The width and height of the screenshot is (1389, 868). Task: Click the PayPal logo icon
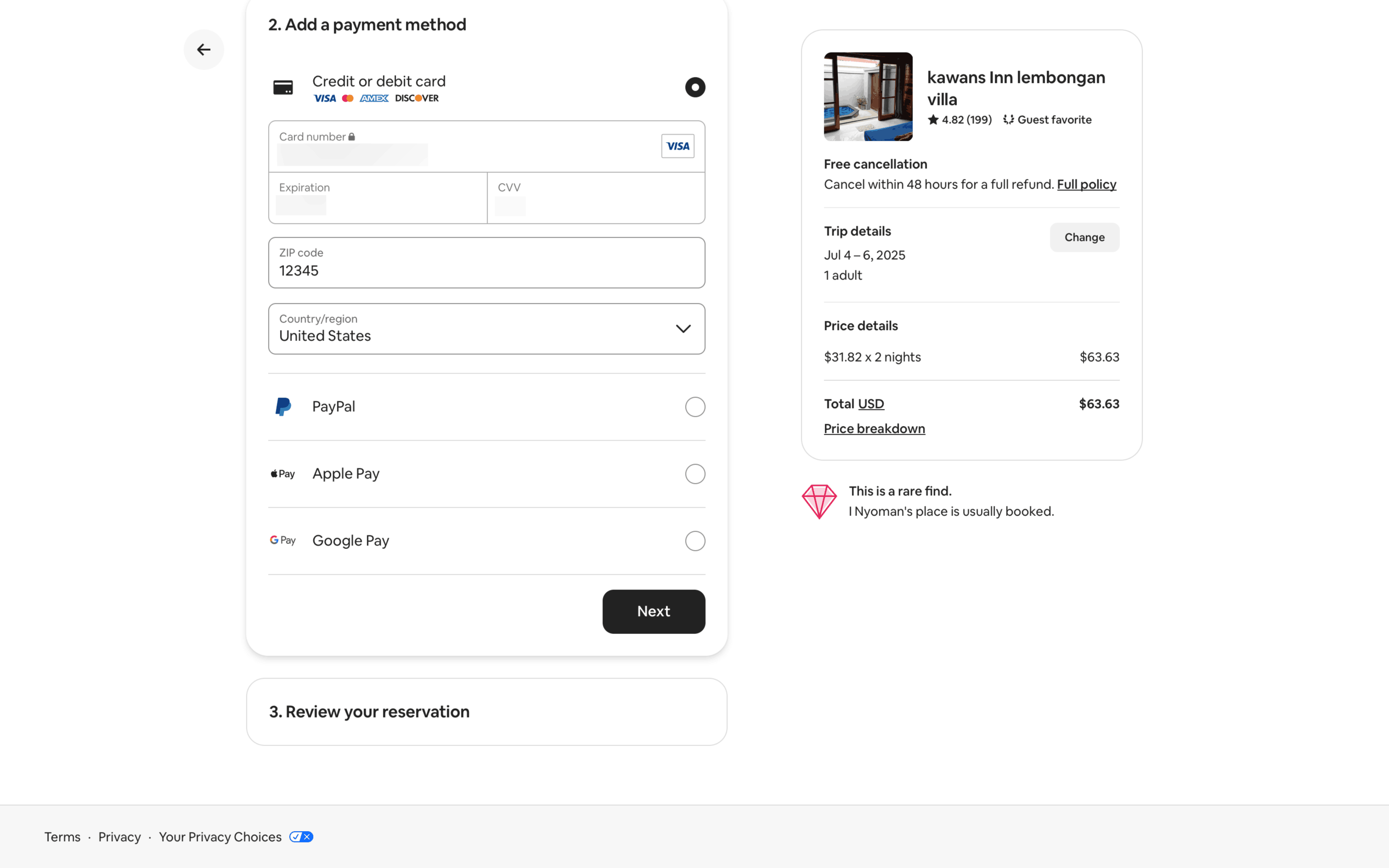click(x=283, y=406)
